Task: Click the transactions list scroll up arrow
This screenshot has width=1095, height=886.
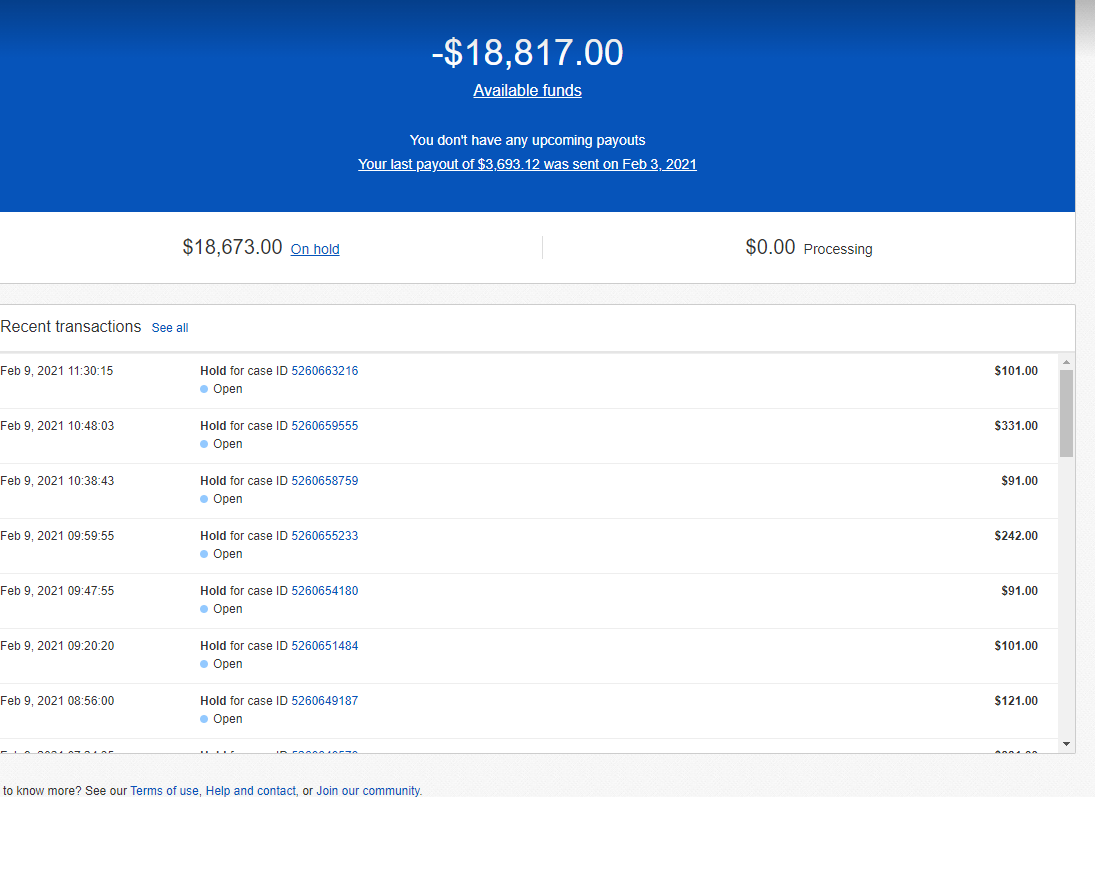Action: coord(1066,362)
